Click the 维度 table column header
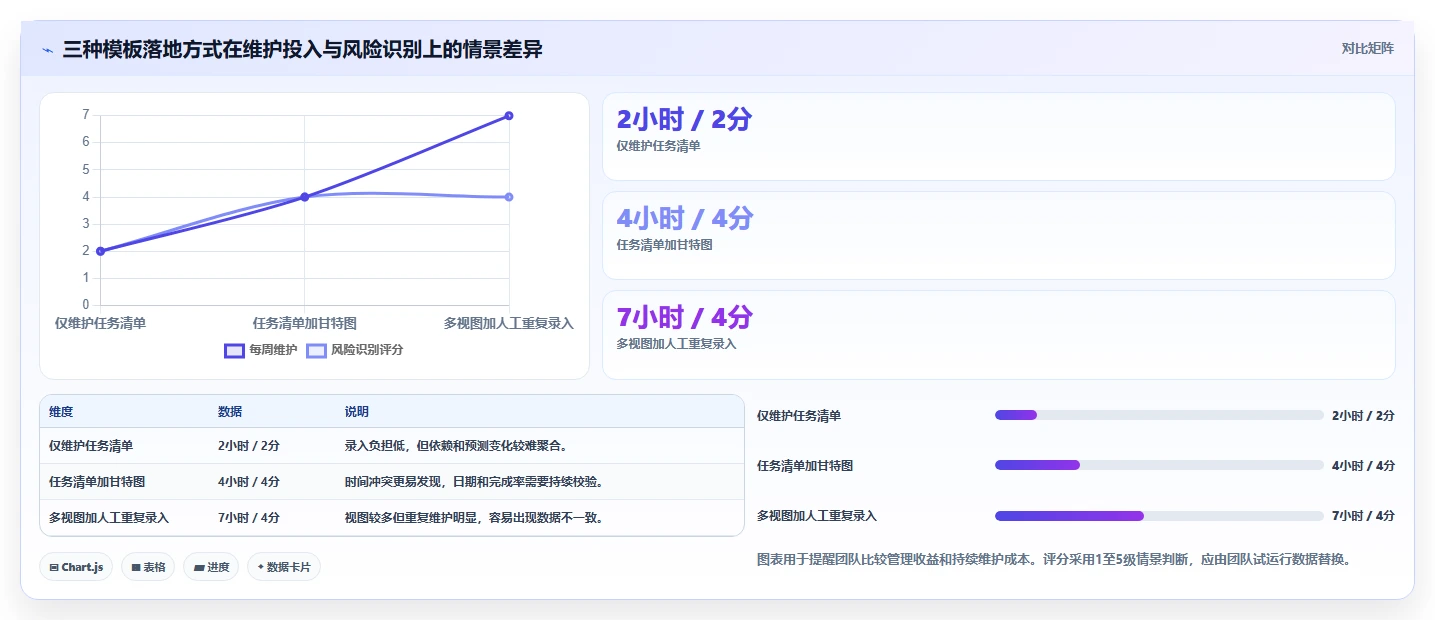This screenshot has height=620, width=1435. [61, 412]
